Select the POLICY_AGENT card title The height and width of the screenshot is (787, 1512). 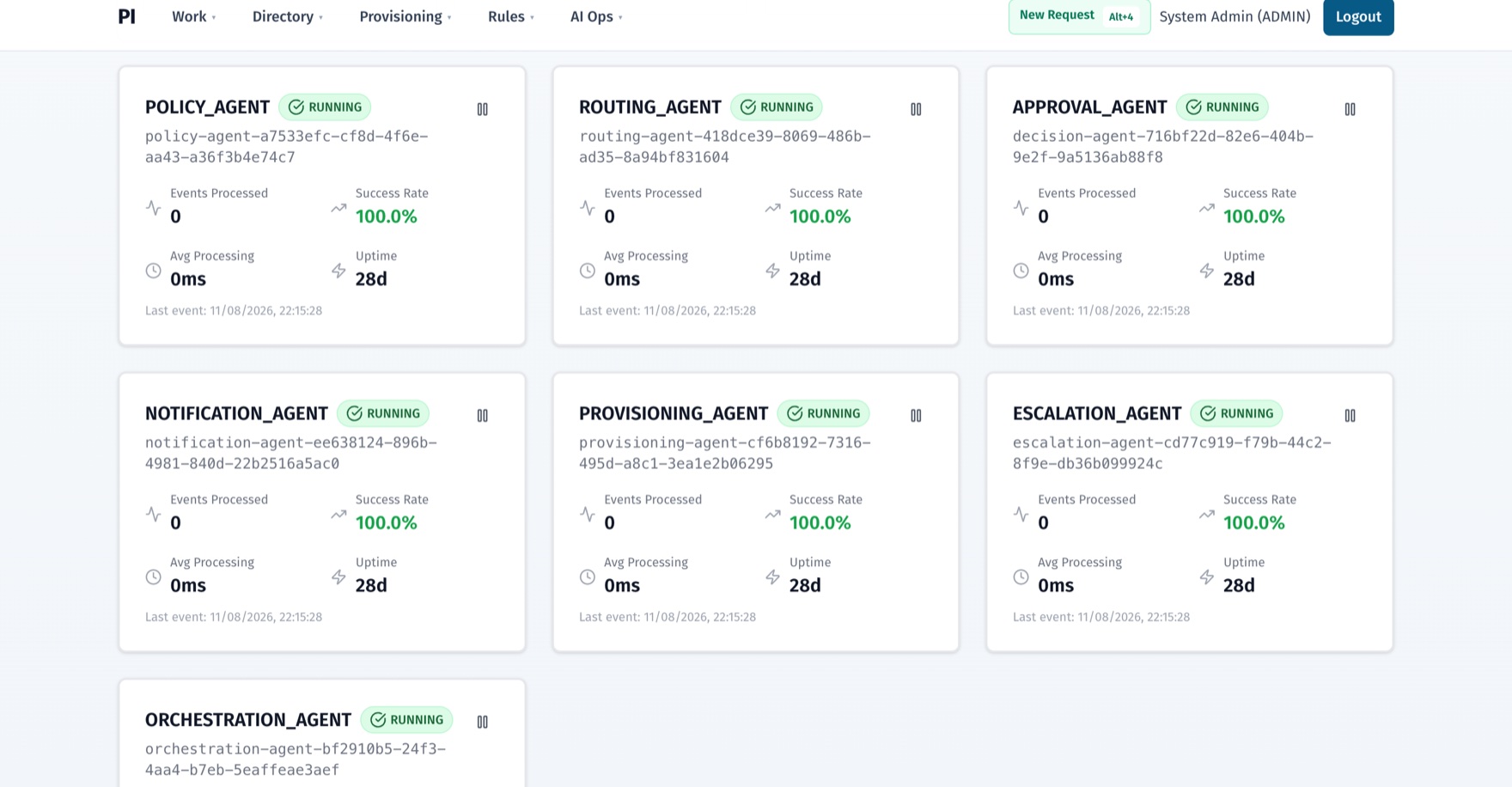[207, 107]
